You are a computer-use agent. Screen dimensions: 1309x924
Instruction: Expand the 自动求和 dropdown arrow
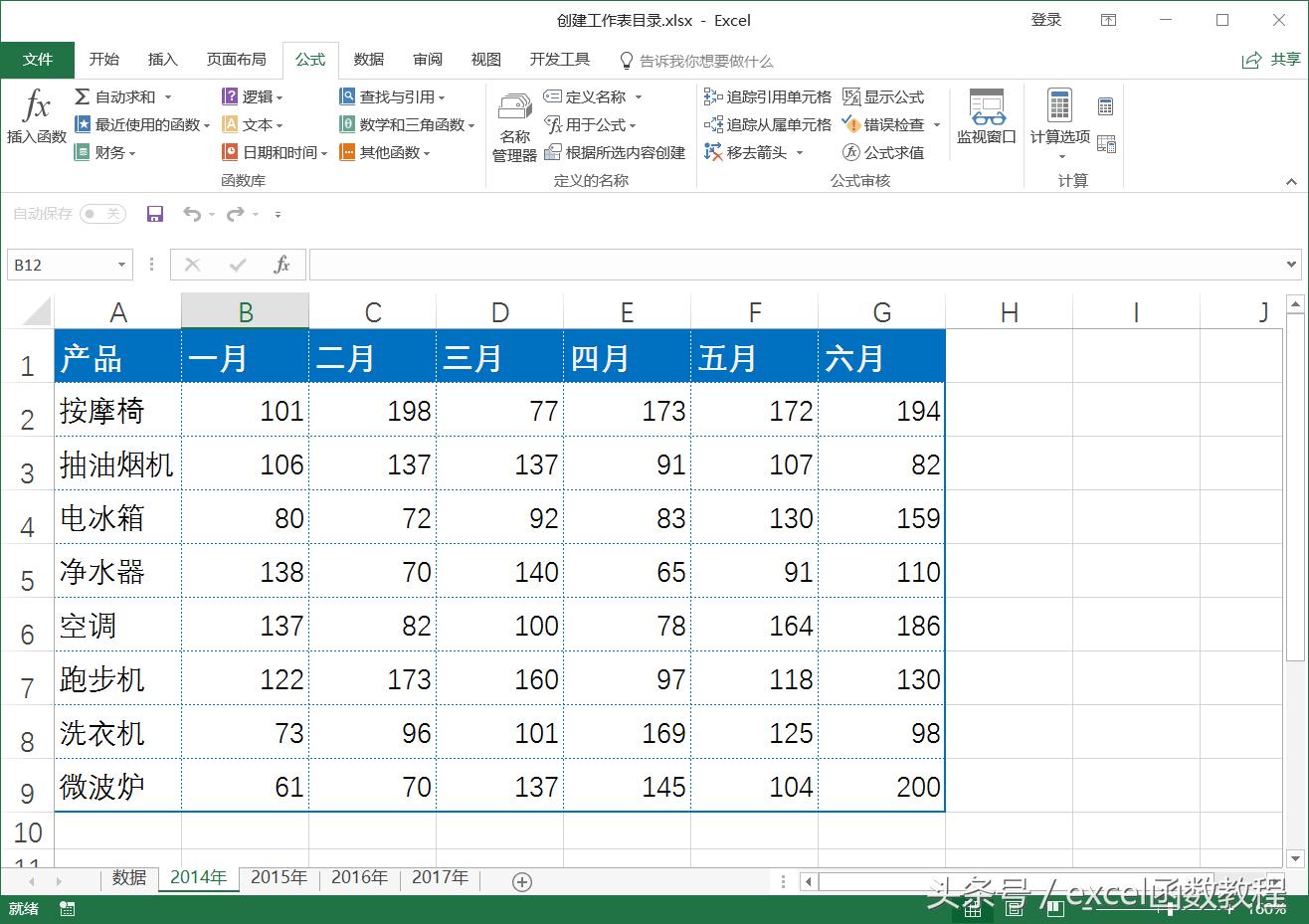tap(170, 96)
